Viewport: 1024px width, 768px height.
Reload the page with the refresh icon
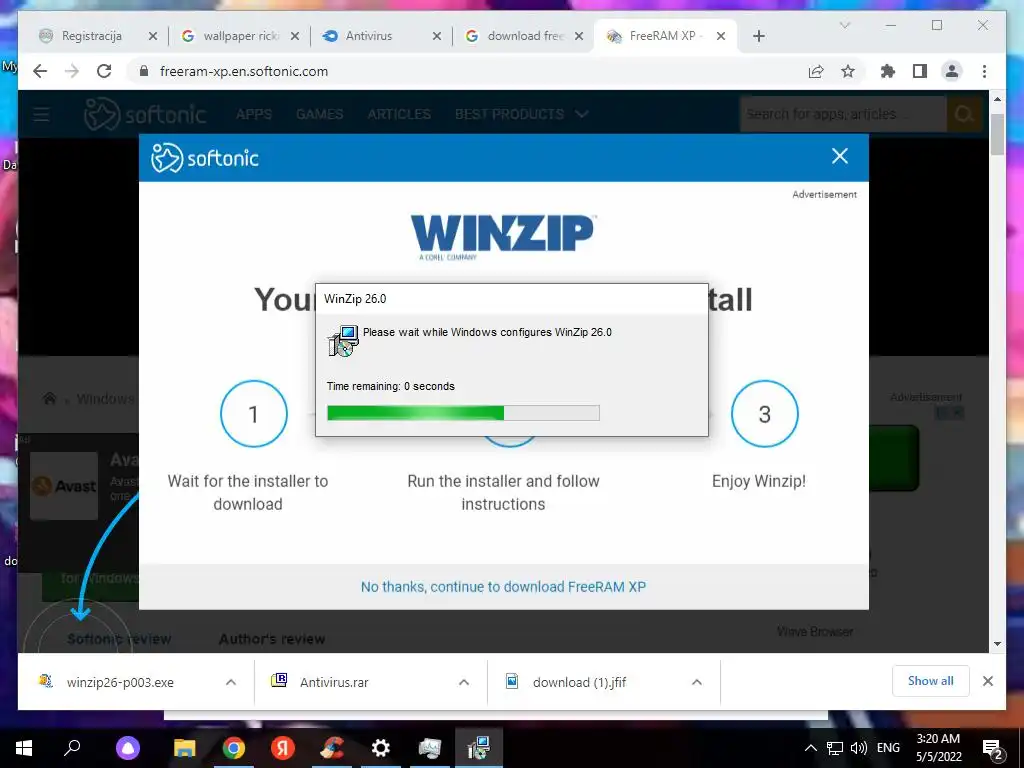pyautogui.click(x=104, y=71)
